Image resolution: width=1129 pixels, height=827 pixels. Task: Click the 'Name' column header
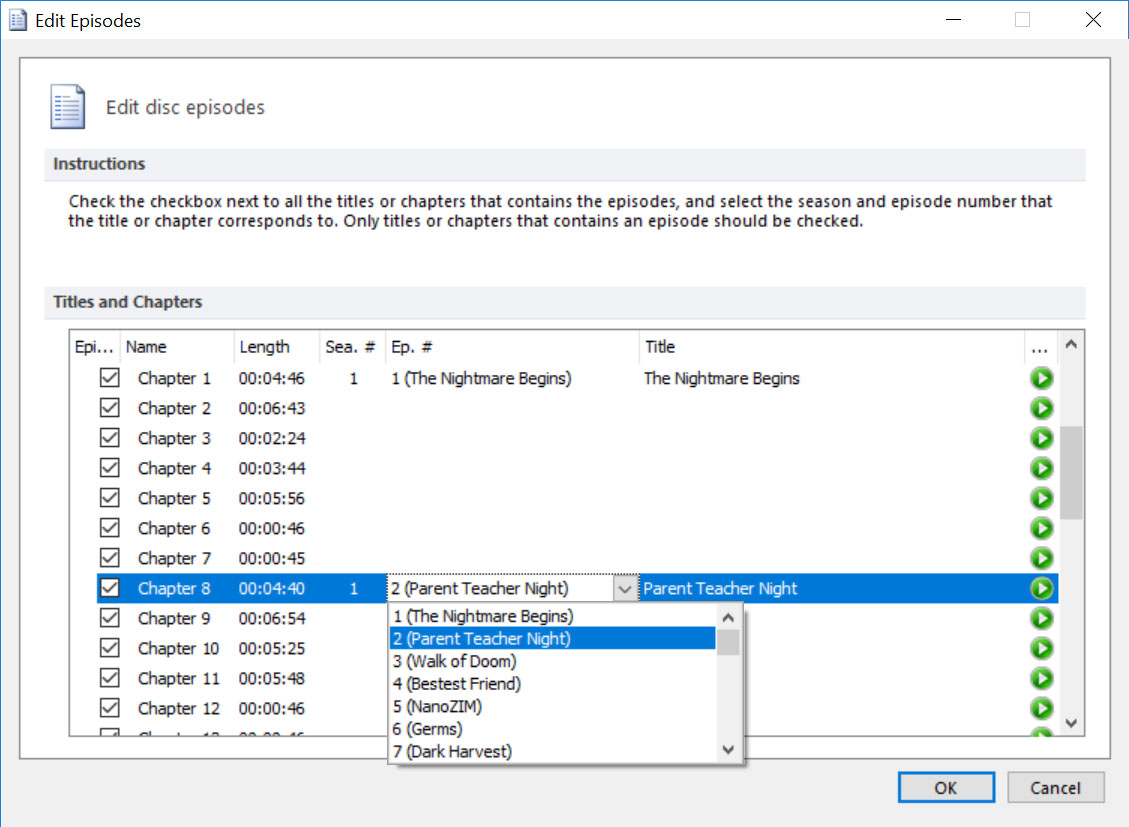[177, 347]
